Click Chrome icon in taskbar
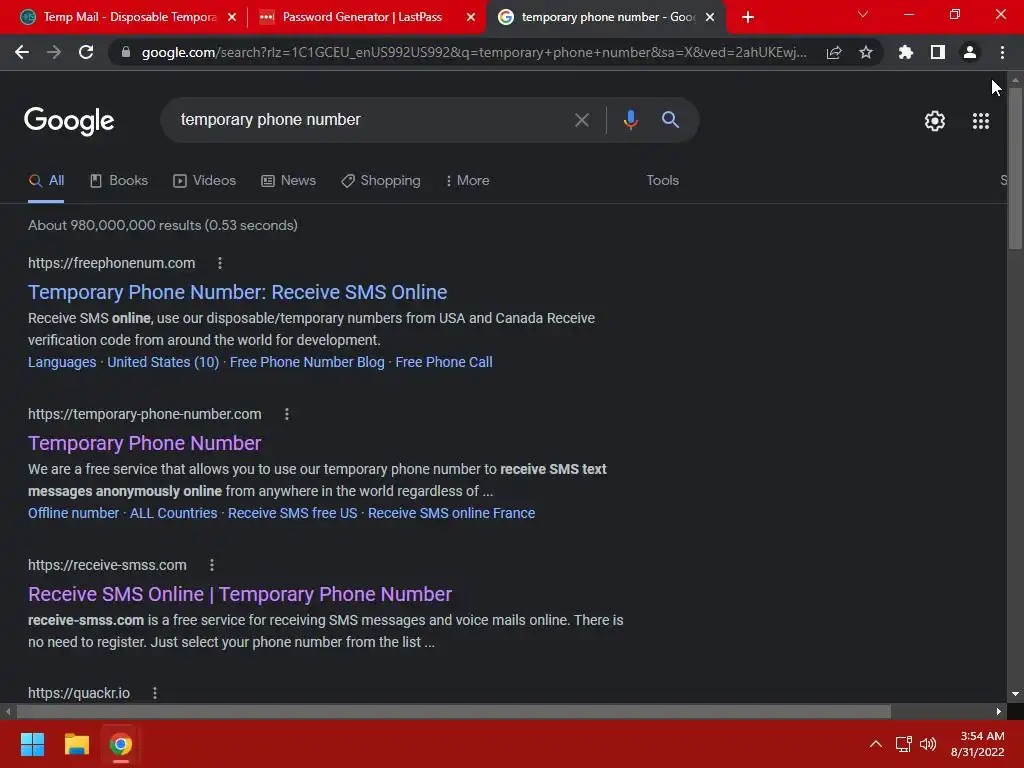This screenshot has width=1024, height=768. [121, 744]
